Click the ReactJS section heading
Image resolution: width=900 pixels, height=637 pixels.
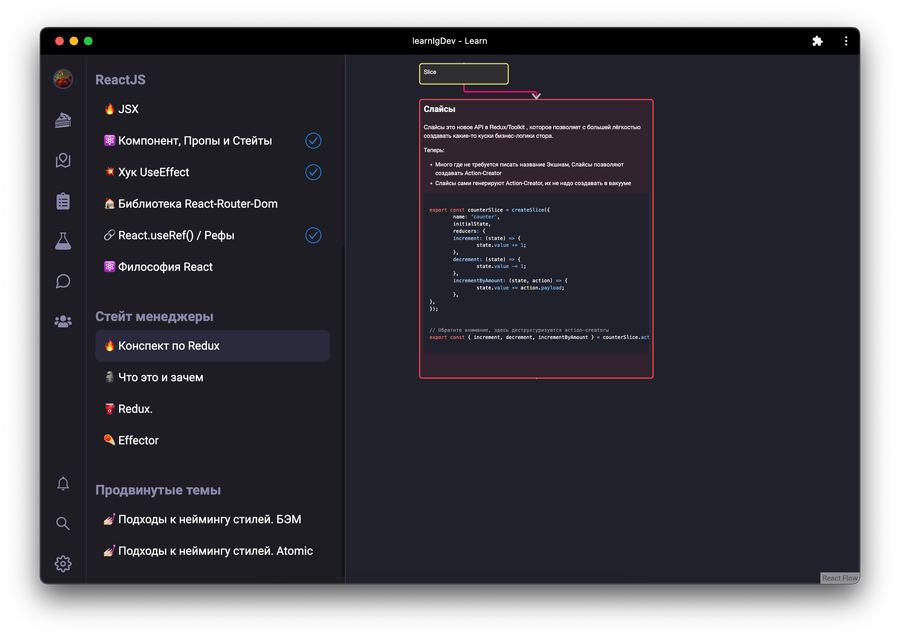pos(121,80)
